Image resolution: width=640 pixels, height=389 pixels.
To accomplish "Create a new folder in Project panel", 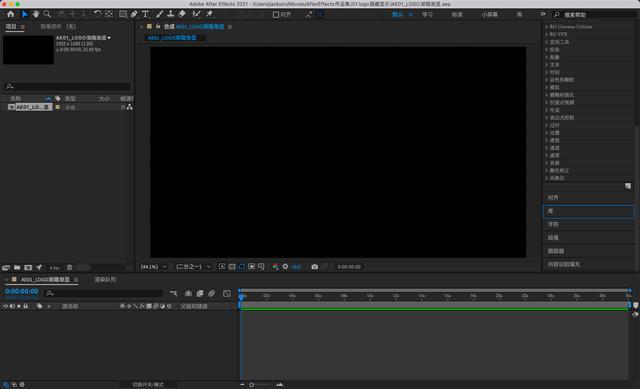I will pos(17,268).
